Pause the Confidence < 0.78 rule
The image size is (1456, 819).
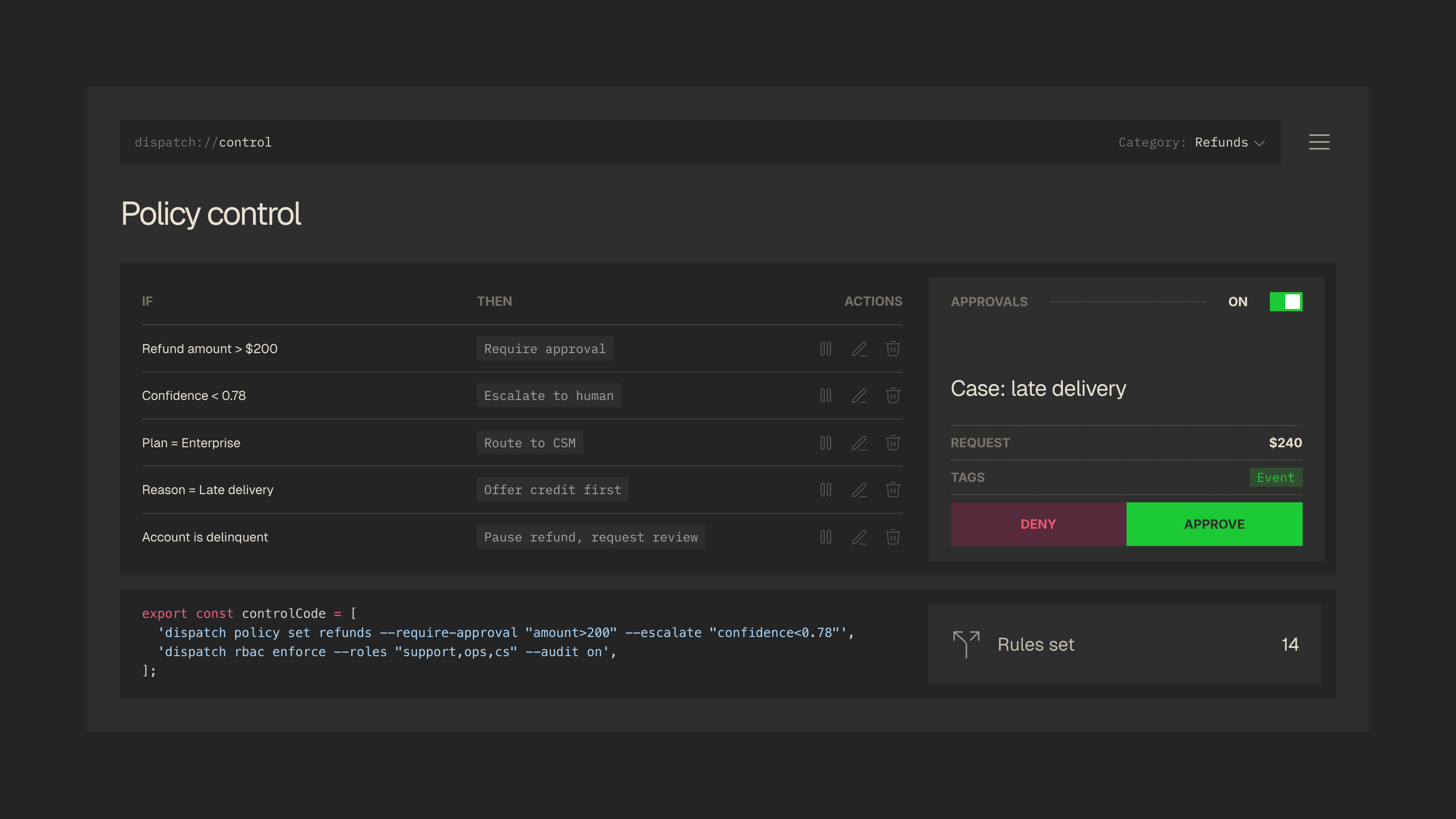click(825, 396)
